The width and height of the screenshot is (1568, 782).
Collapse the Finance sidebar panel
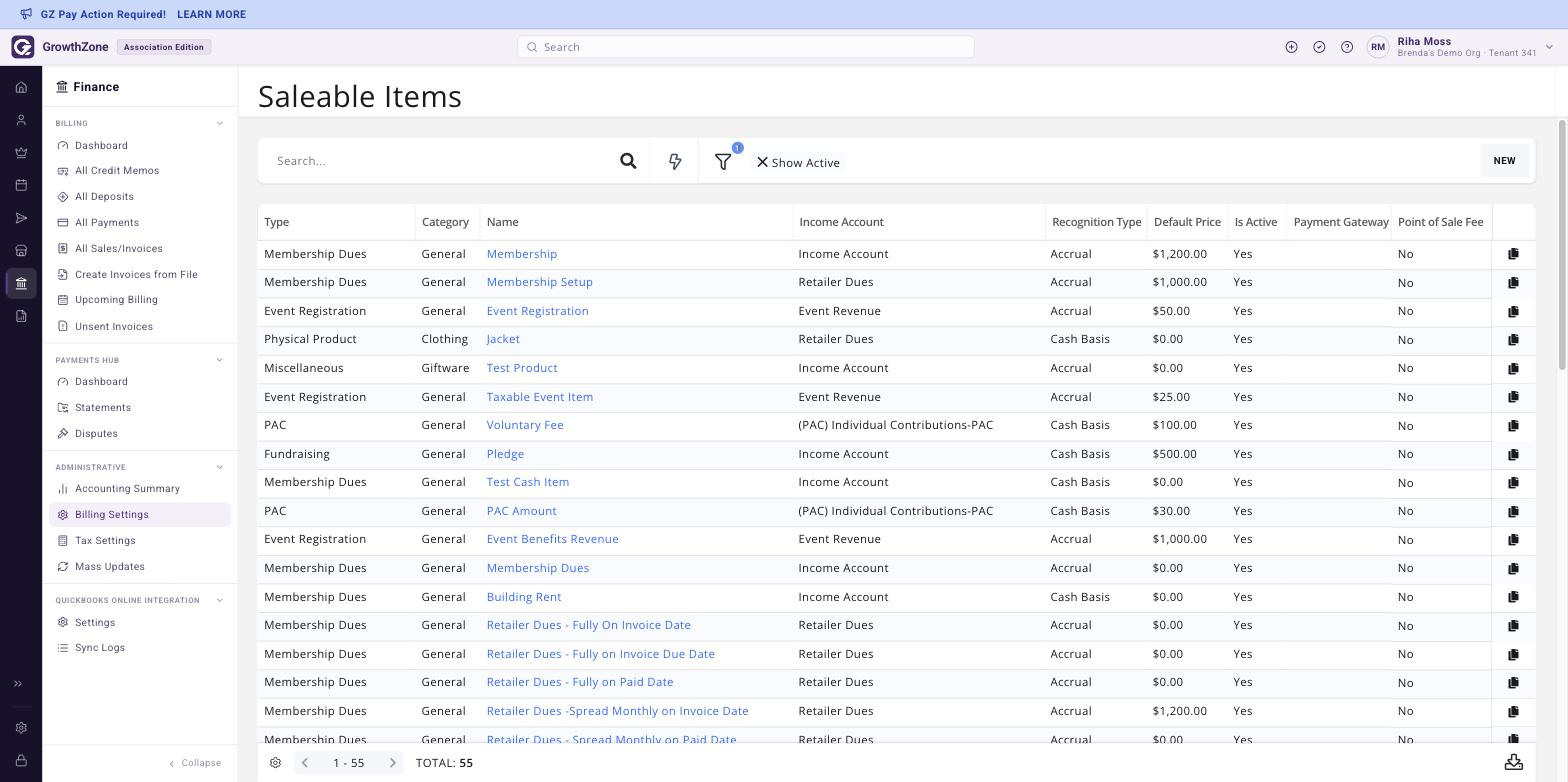(195, 763)
